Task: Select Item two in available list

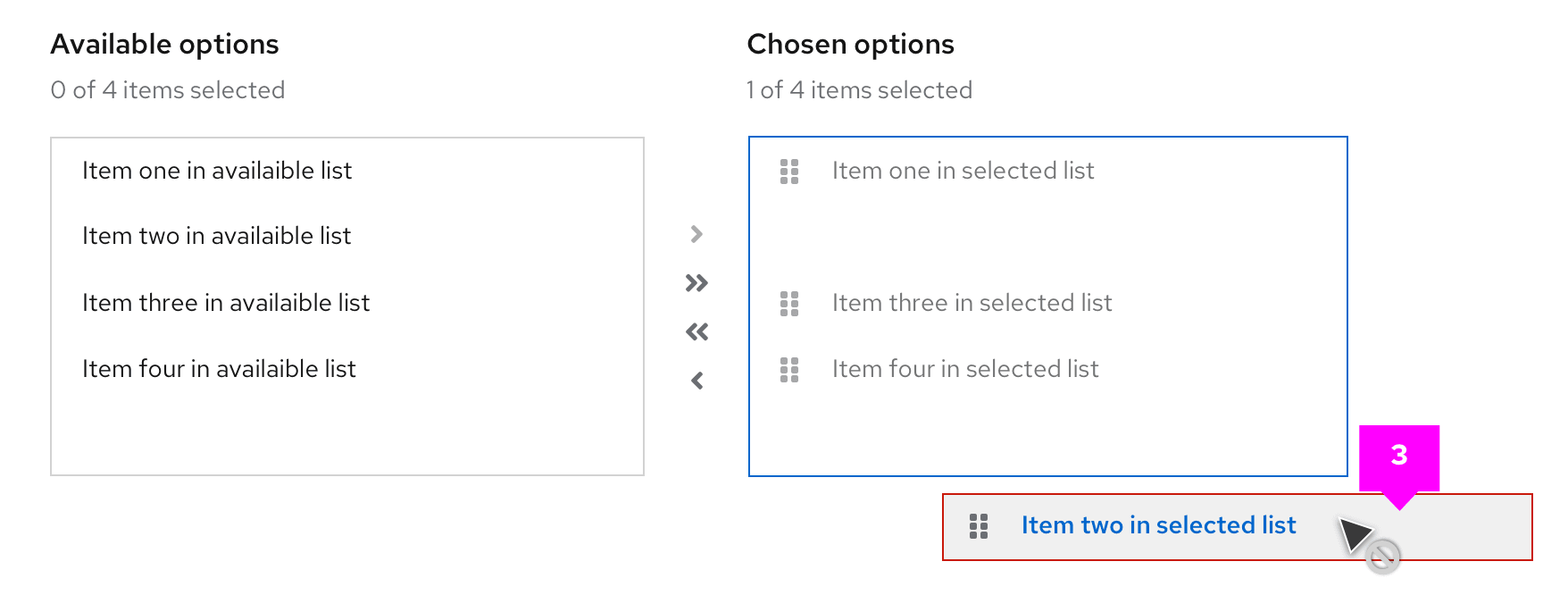Action: pyautogui.click(x=216, y=236)
